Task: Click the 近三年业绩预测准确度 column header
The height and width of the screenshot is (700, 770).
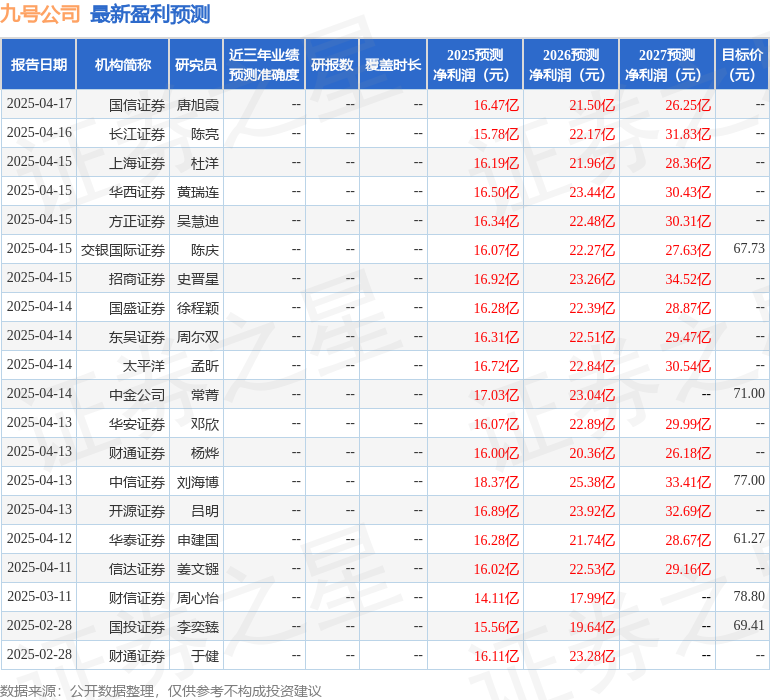Action: (264, 64)
